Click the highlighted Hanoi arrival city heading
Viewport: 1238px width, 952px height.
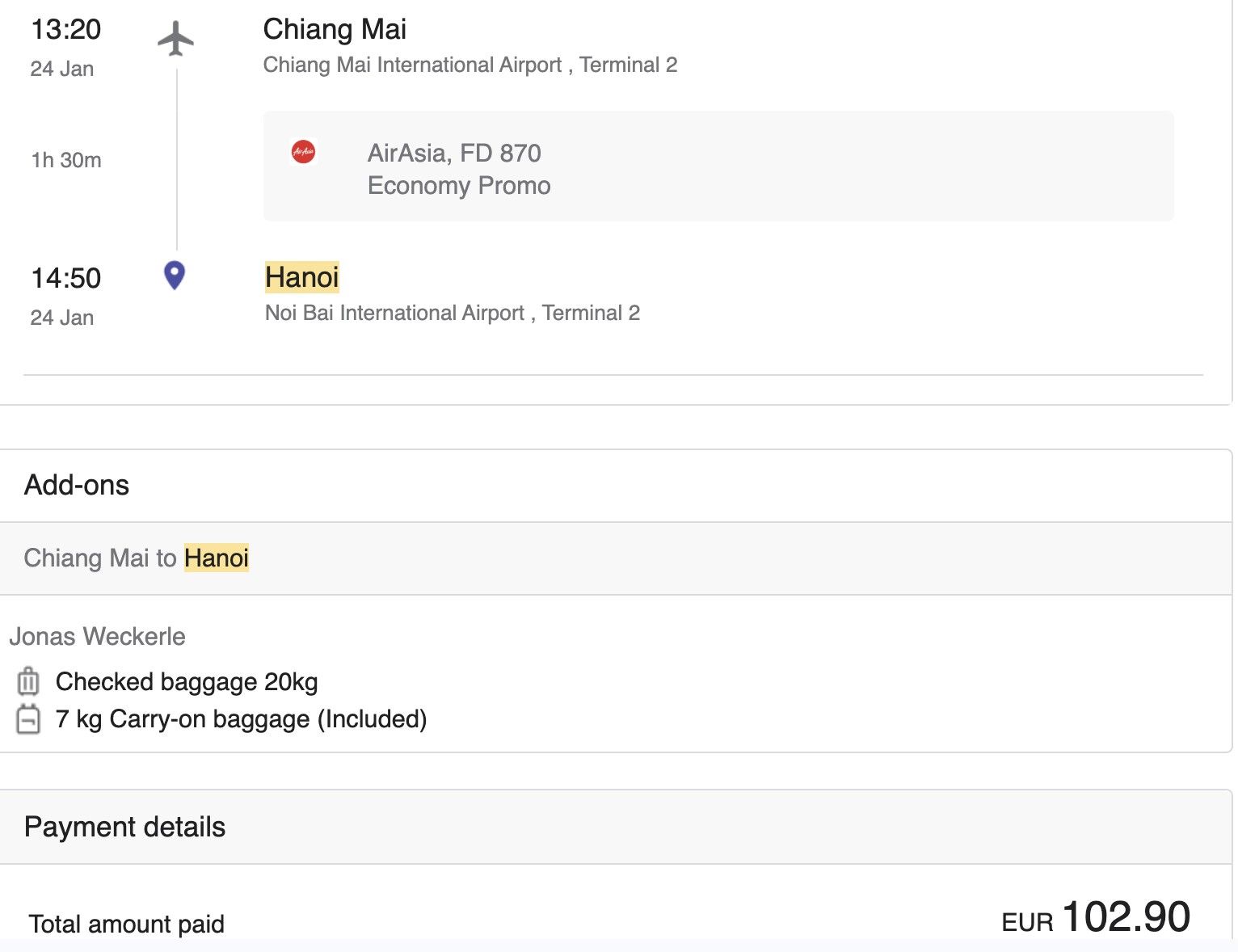(x=302, y=278)
